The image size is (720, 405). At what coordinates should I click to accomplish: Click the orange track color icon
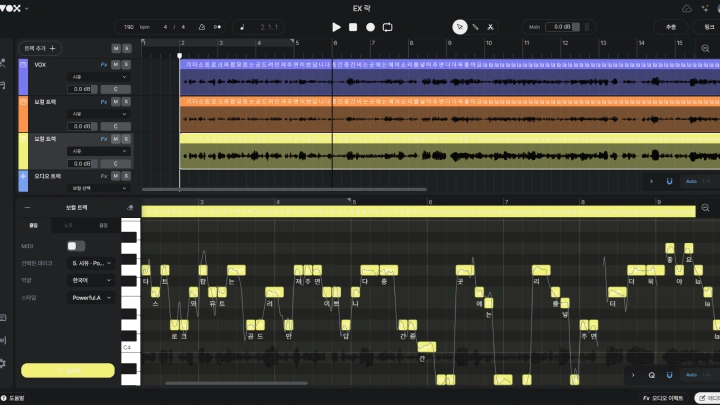(x=23, y=101)
